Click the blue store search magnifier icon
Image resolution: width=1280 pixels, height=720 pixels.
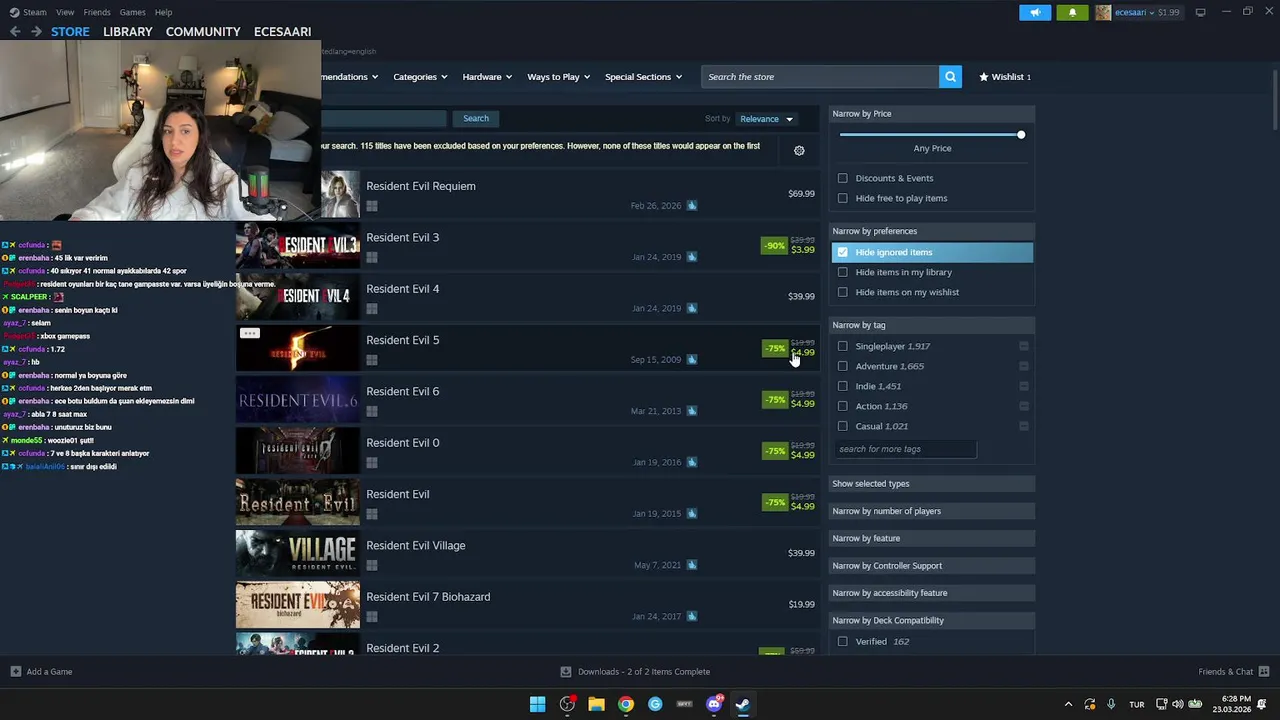[x=950, y=77]
